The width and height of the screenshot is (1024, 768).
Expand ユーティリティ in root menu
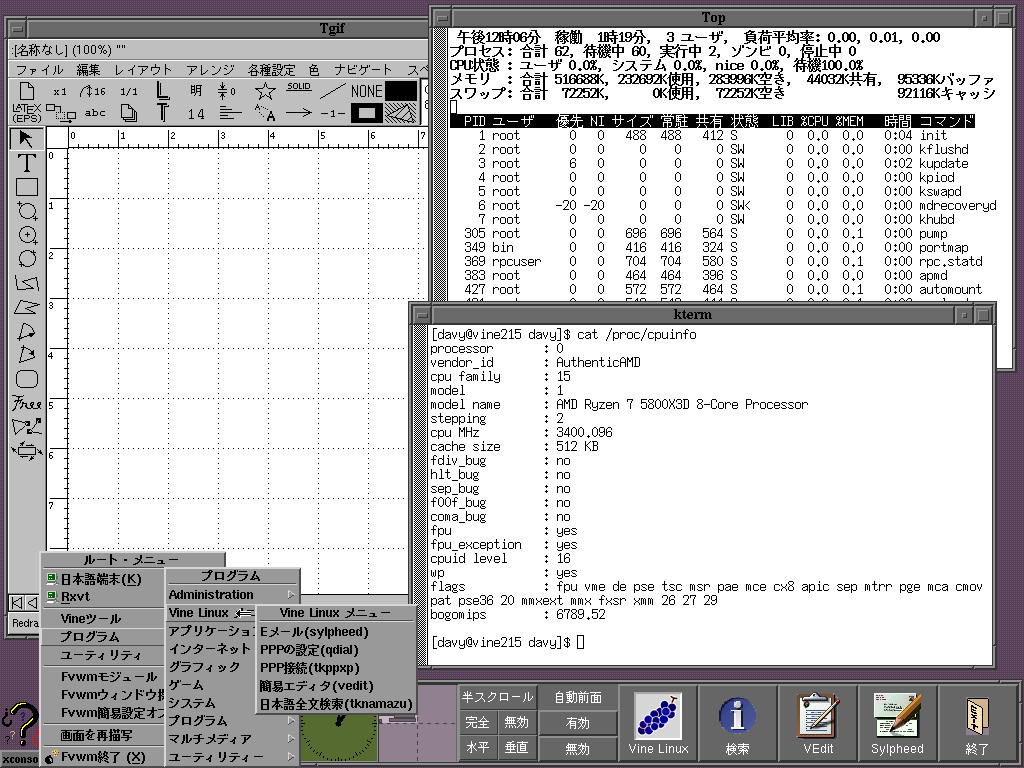[x=103, y=655]
